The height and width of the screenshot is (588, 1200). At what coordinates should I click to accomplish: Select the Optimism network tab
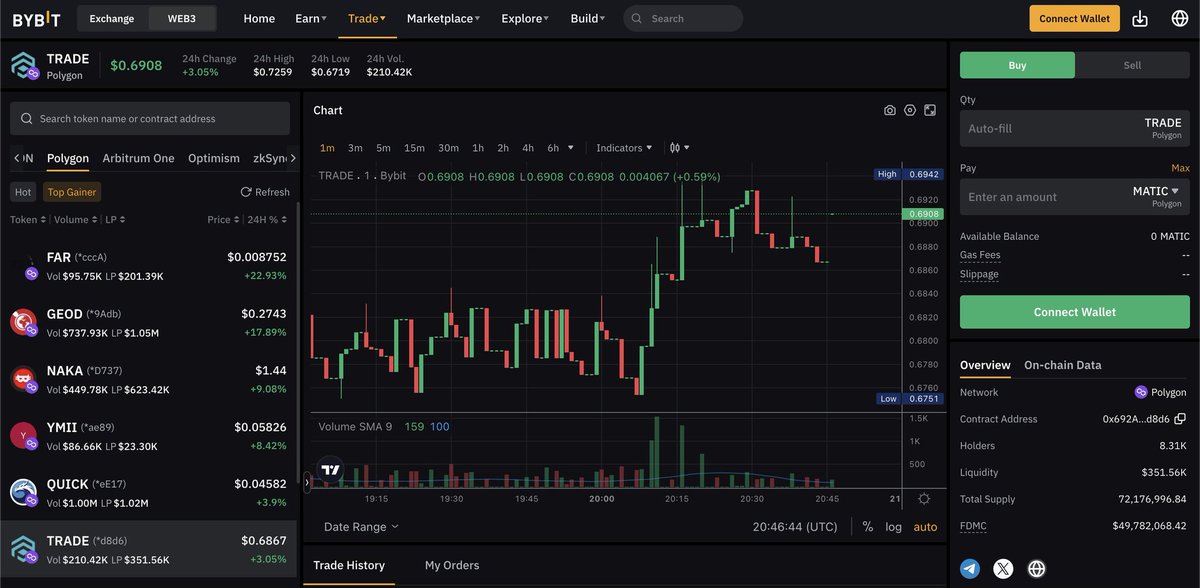214,158
